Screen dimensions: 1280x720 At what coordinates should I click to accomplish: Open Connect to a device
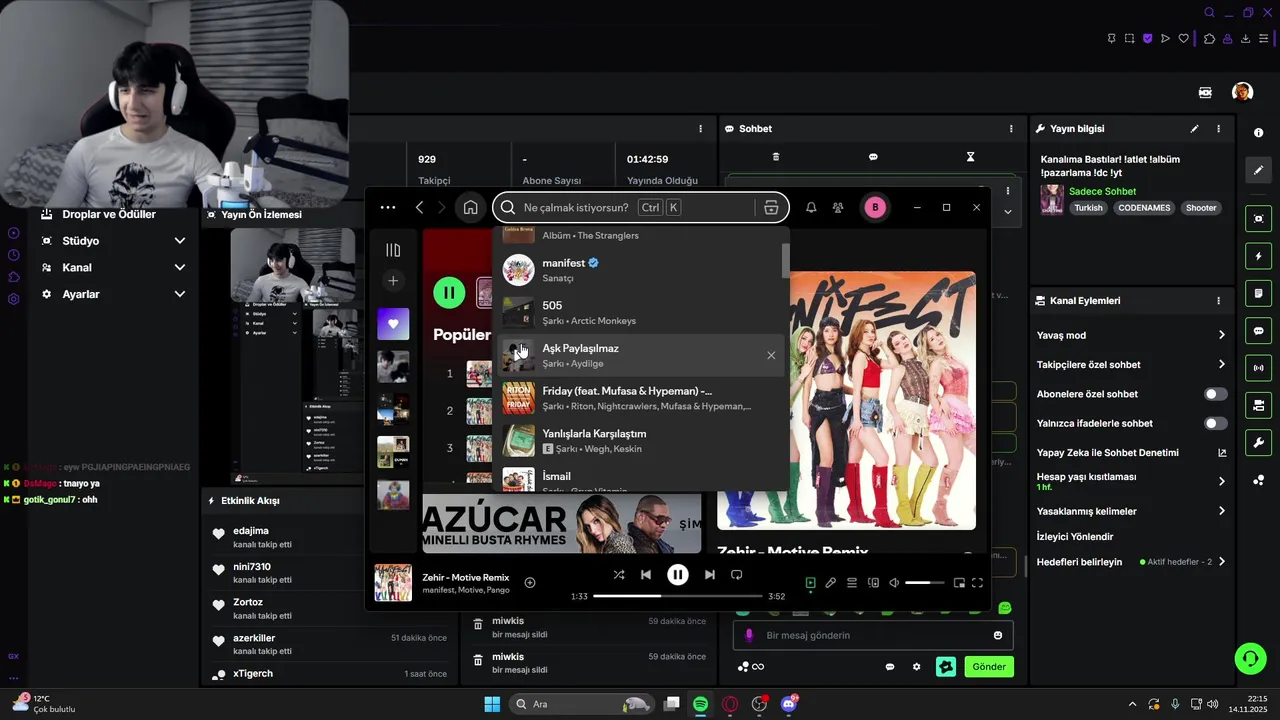coord(873,583)
